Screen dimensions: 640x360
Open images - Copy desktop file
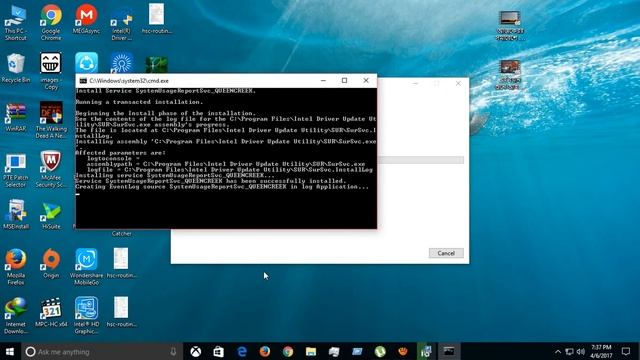[x=51, y=71]
